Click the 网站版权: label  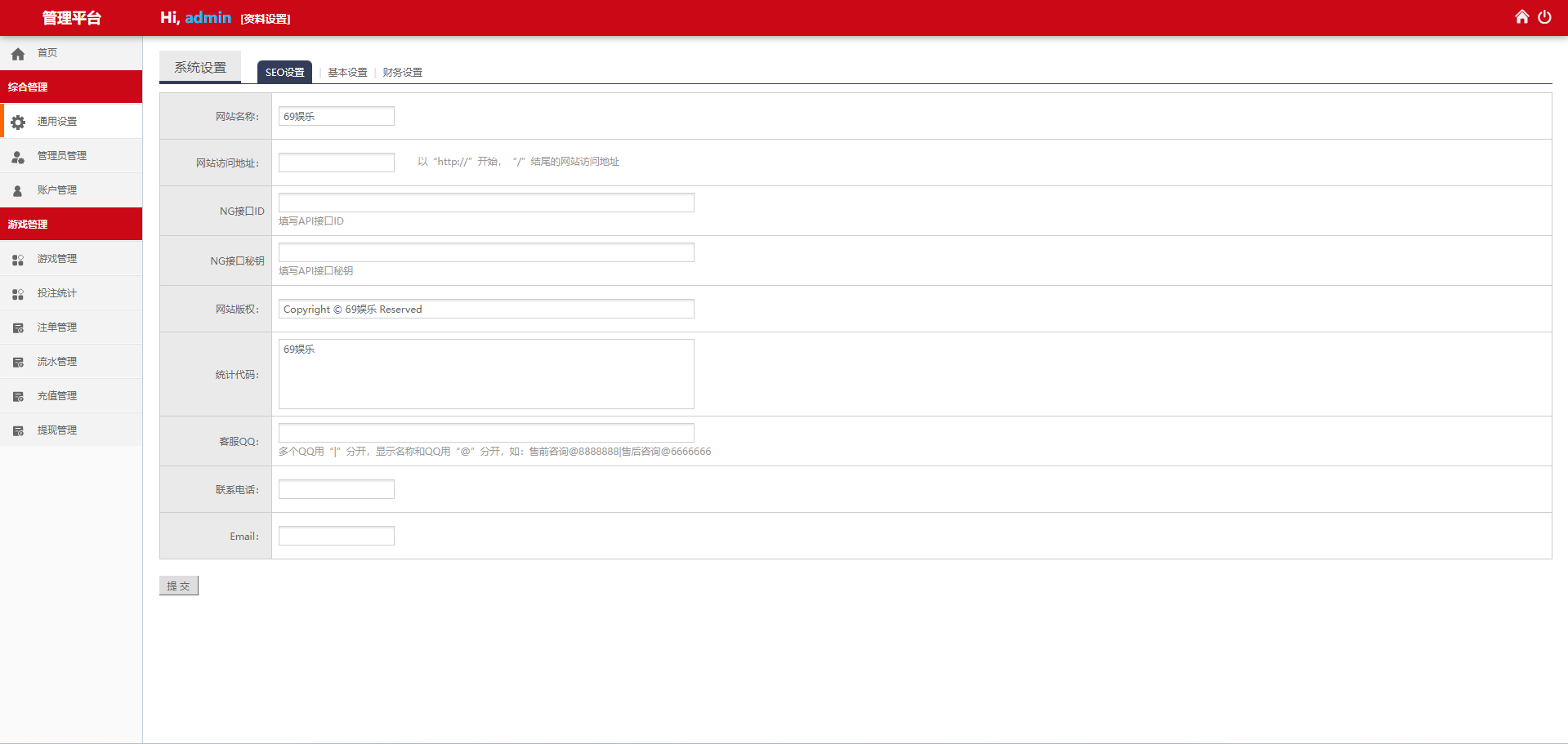coord(237,310)
